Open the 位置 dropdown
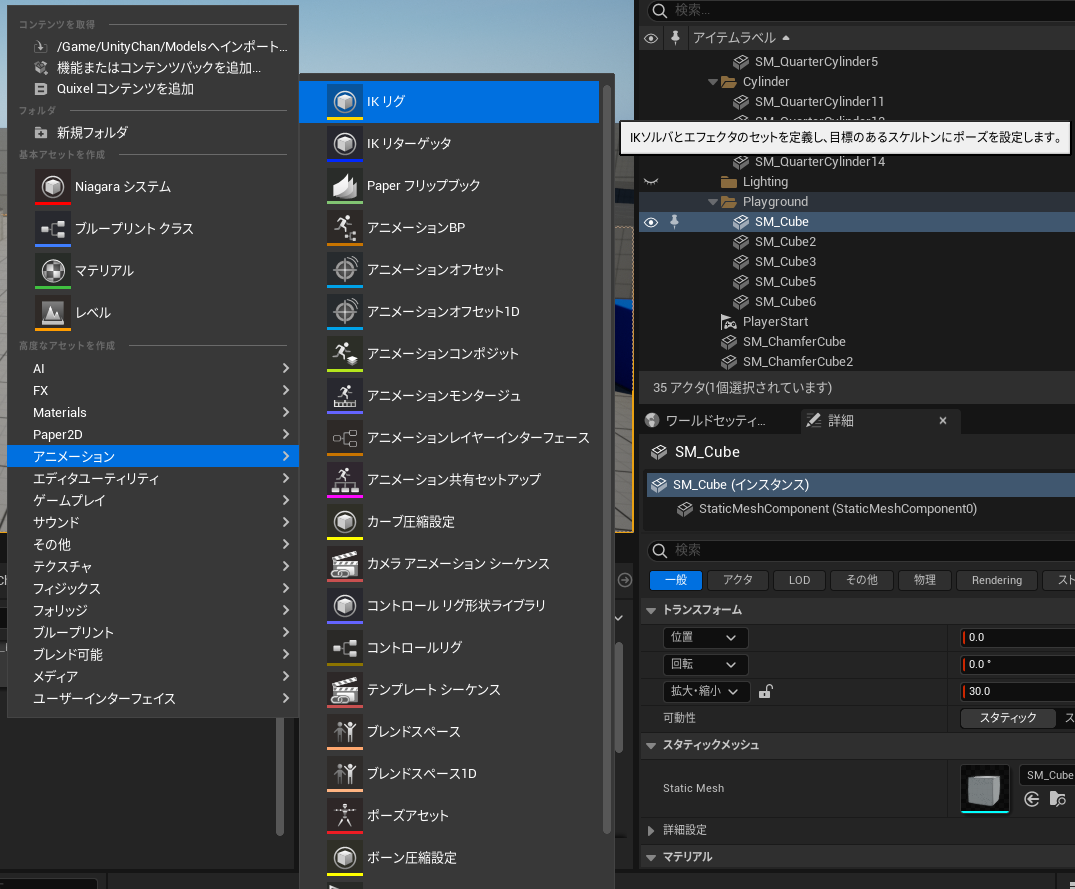 [x=705, y=637]
